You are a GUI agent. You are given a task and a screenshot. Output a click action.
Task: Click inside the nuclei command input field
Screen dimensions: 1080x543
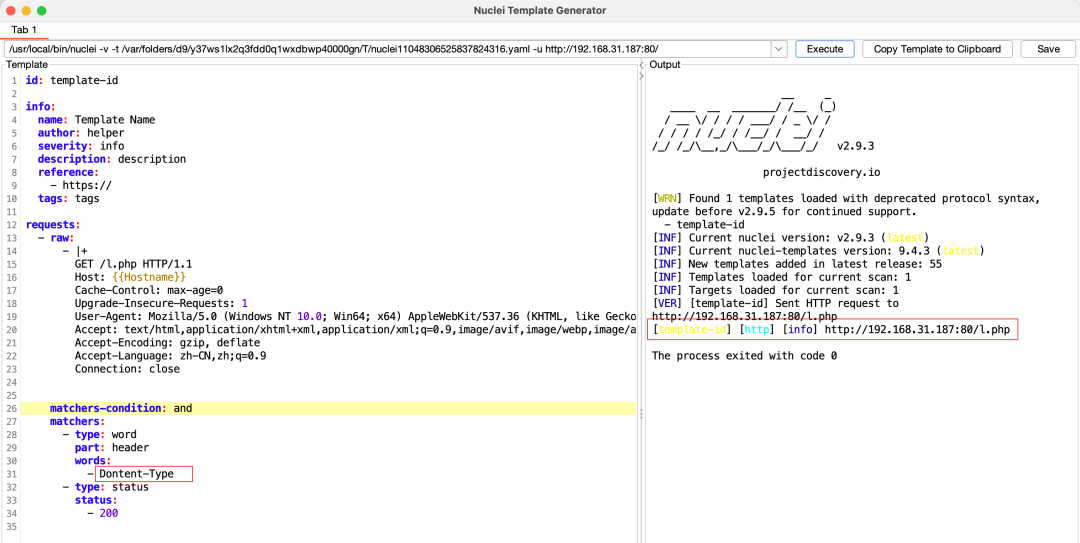388,49
